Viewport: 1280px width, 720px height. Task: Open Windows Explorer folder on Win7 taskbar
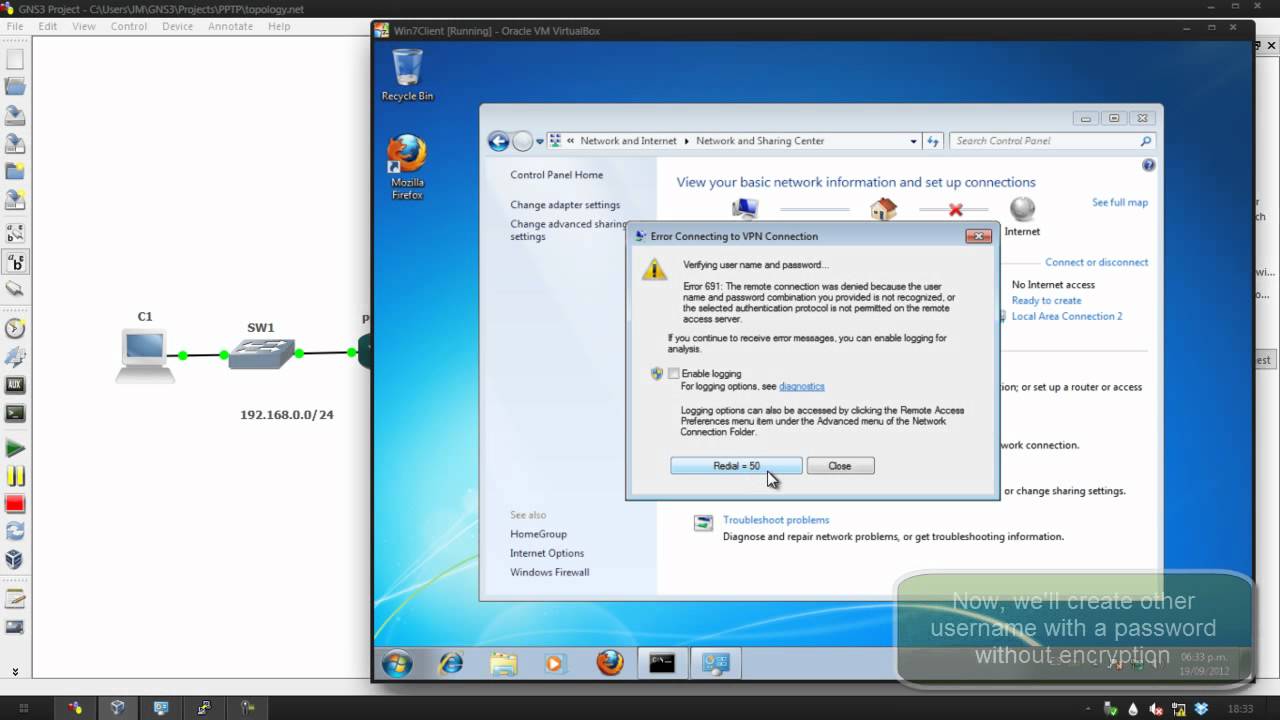pyautogui.click(x=504, y=663)
